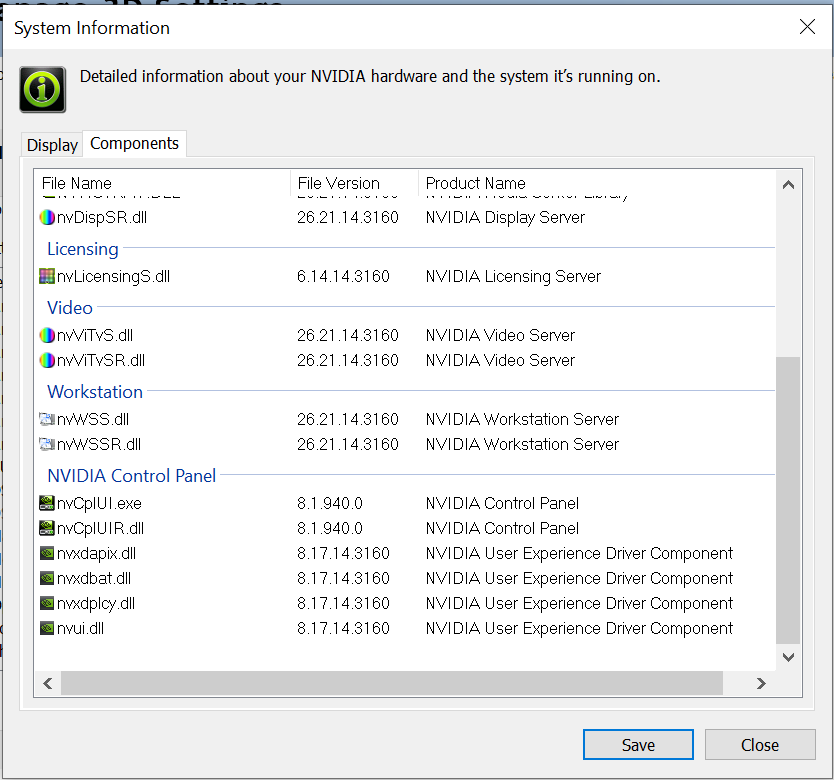The image size is (834, 780).
Task: Click the horizontal scrollbar left arrow
Action: [48, 683]
